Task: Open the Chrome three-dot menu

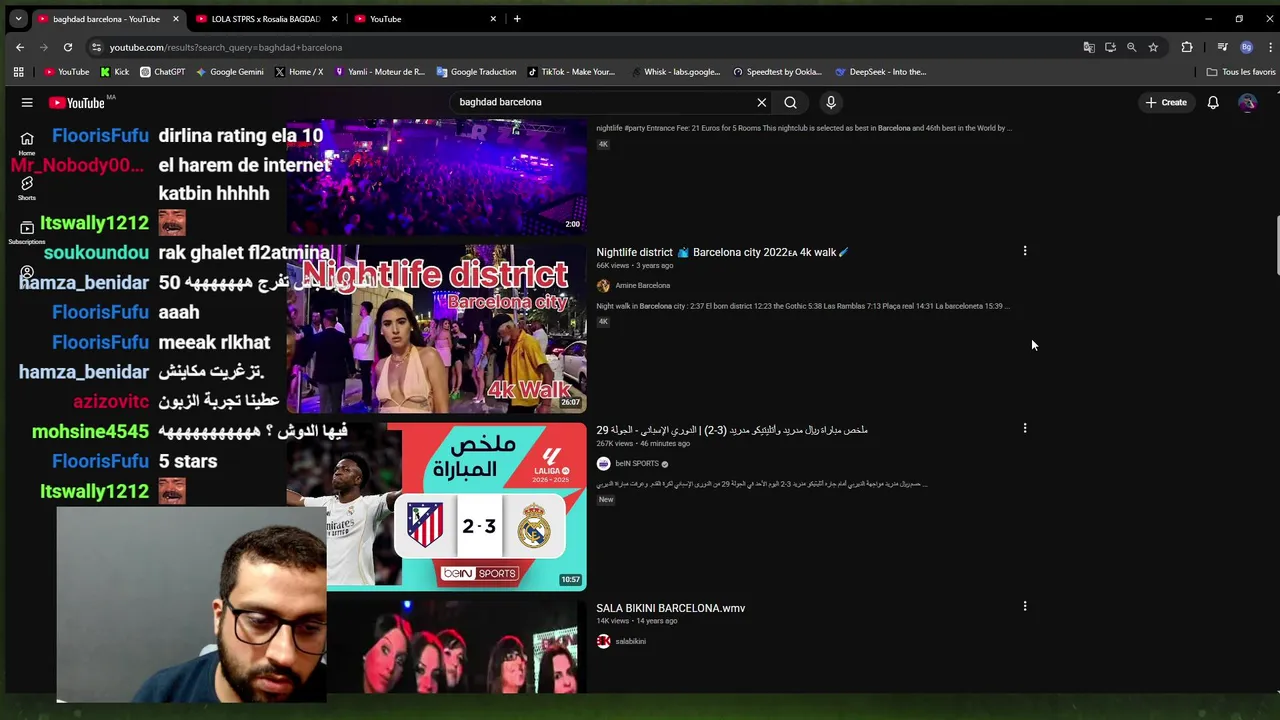Action: pos(1270,47)
